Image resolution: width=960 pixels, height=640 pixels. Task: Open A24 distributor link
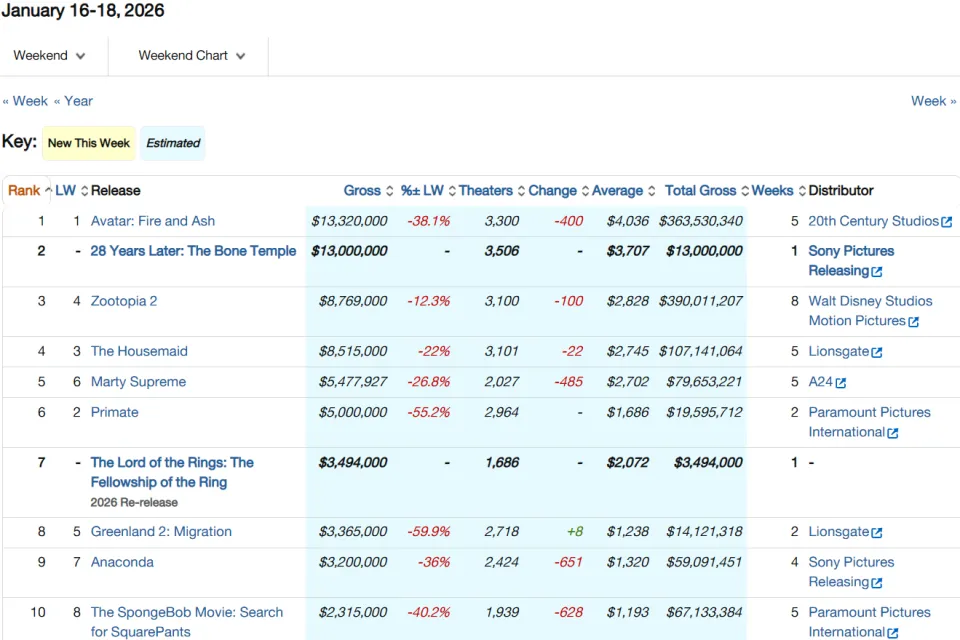point(820,382)
